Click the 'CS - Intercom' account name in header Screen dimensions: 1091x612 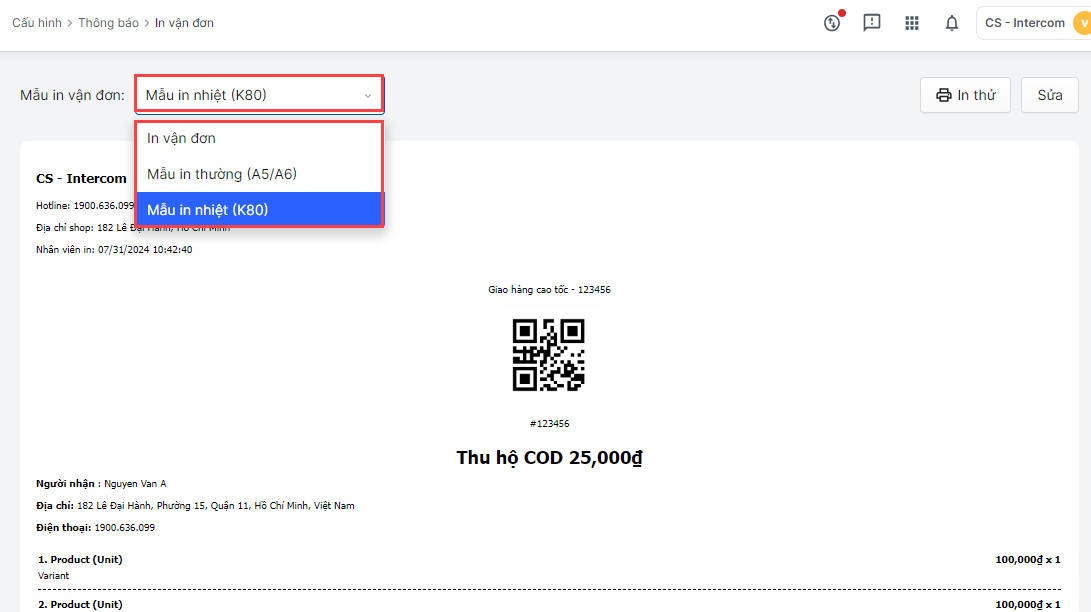1025,23
